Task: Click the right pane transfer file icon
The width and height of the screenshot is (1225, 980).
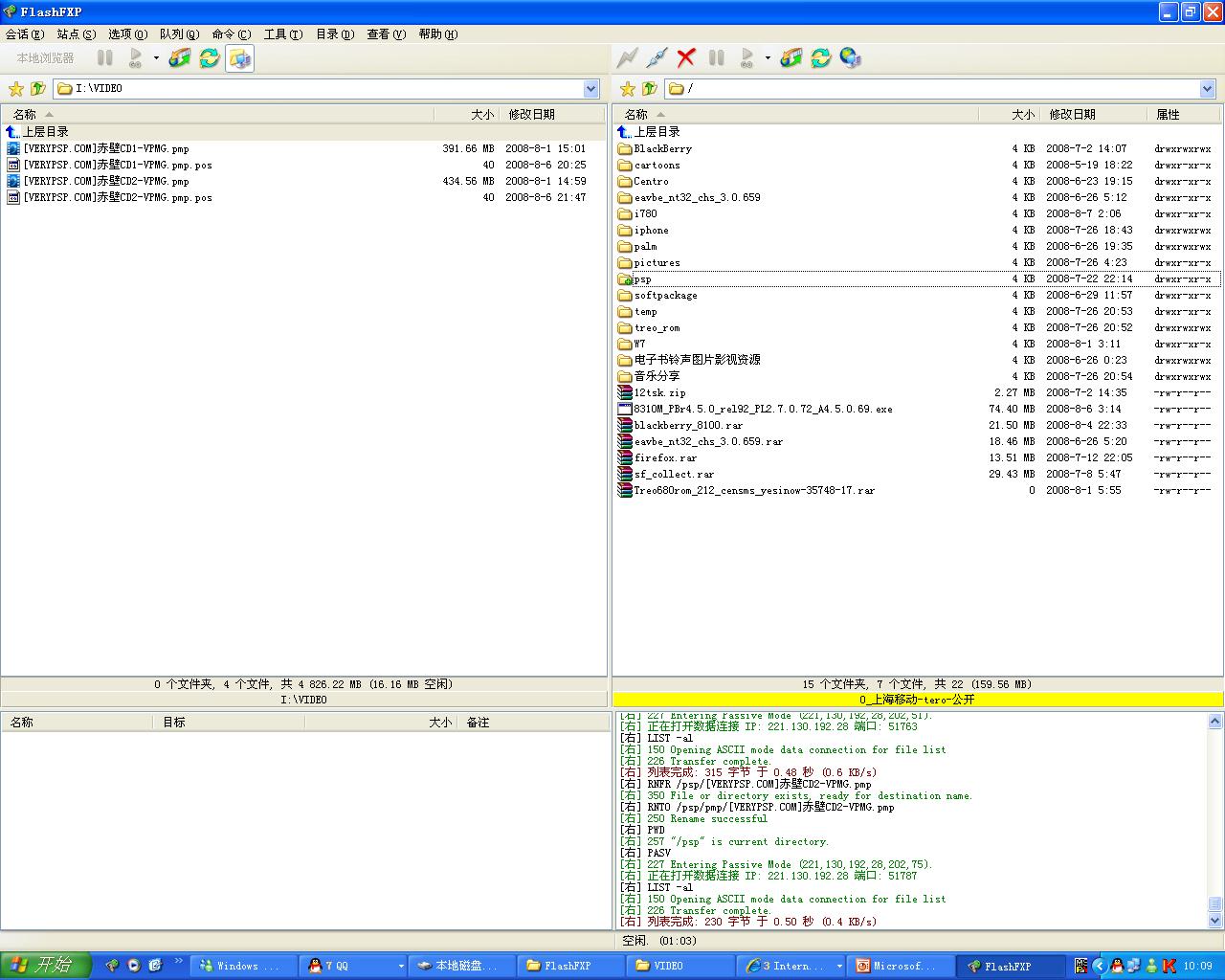Action: coord(791,58)
